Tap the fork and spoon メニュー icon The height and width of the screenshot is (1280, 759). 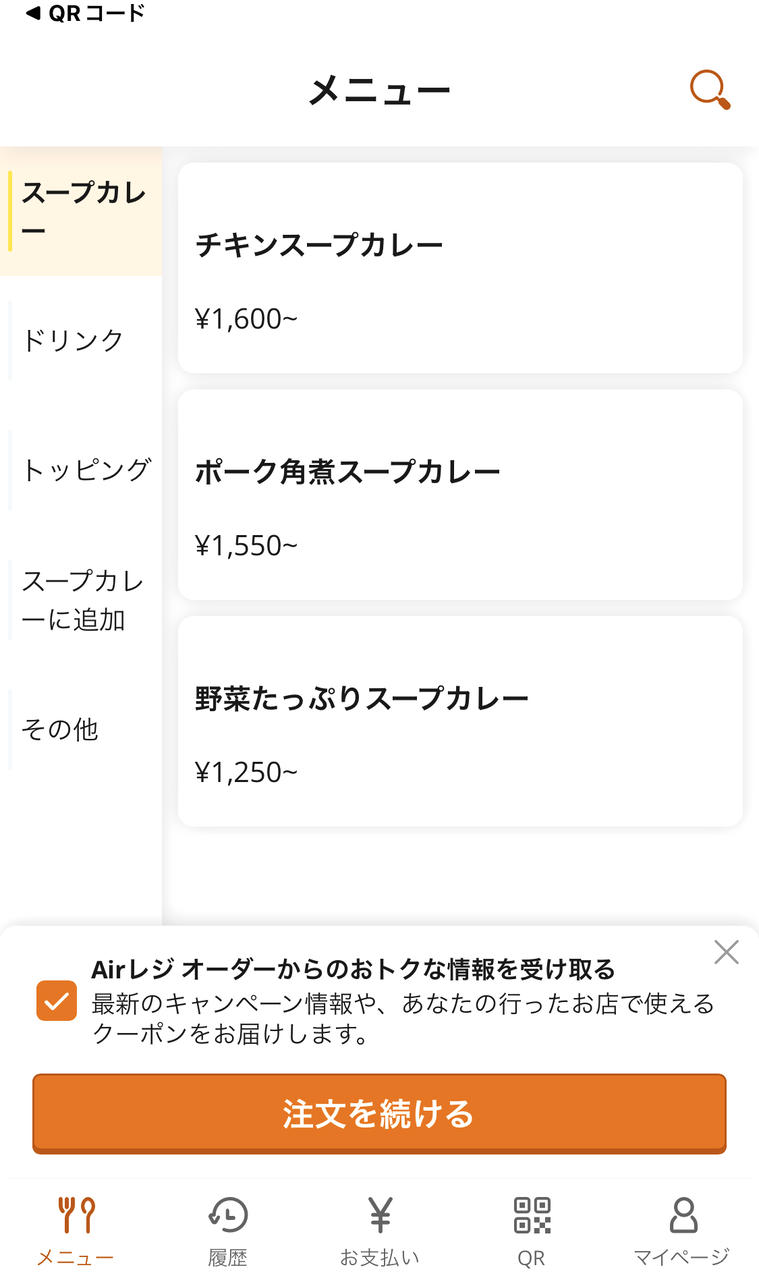[76, 1215]
